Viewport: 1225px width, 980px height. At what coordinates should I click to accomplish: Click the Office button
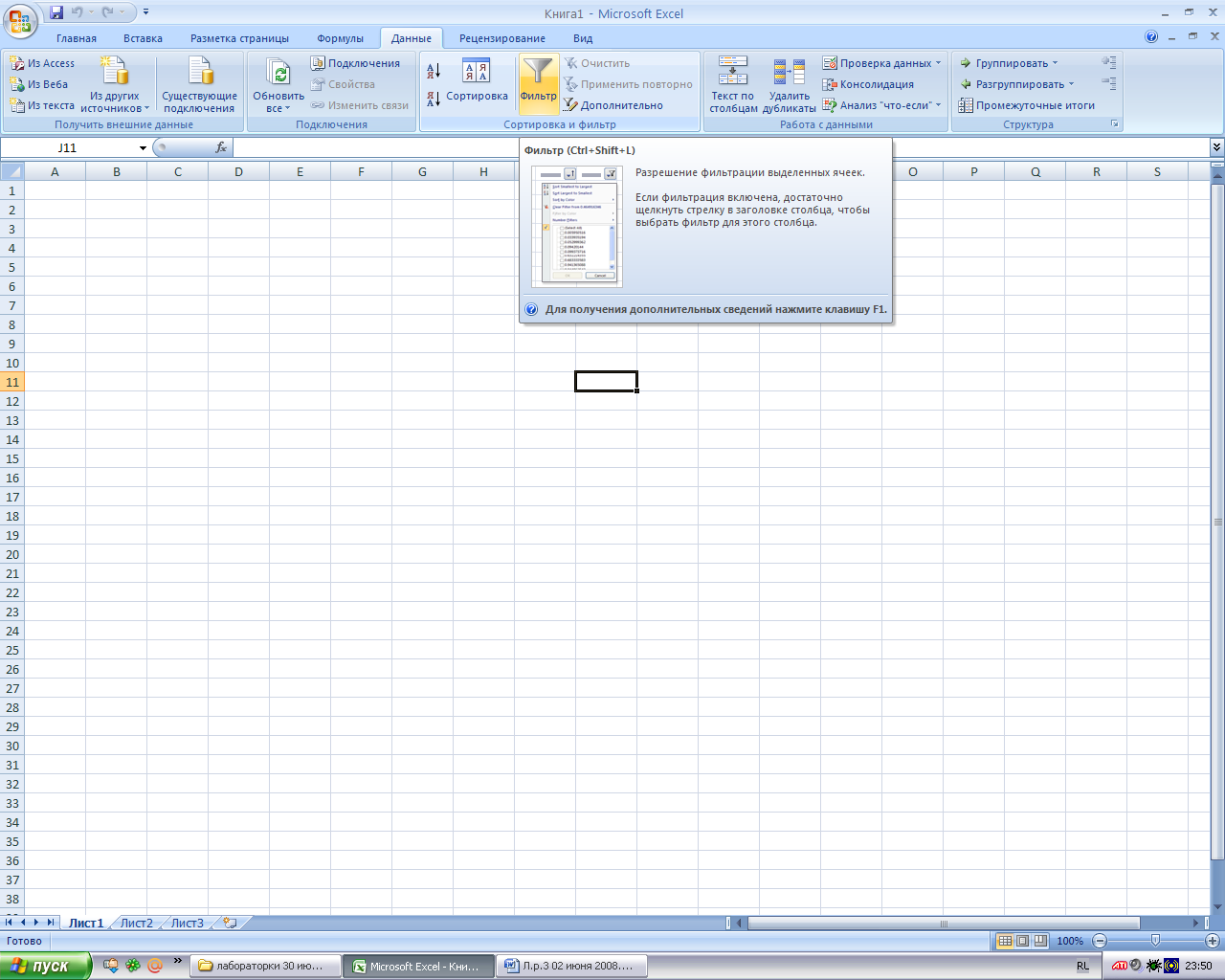(x=19, y=19)
